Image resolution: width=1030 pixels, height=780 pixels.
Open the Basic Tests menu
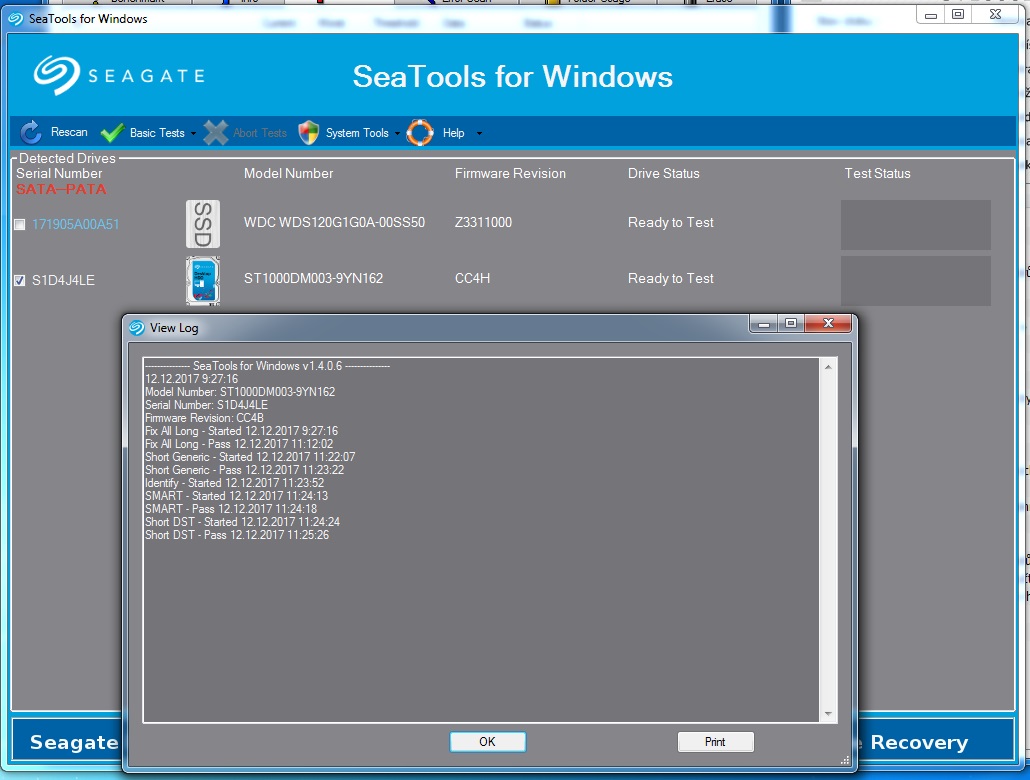[157, 133]
